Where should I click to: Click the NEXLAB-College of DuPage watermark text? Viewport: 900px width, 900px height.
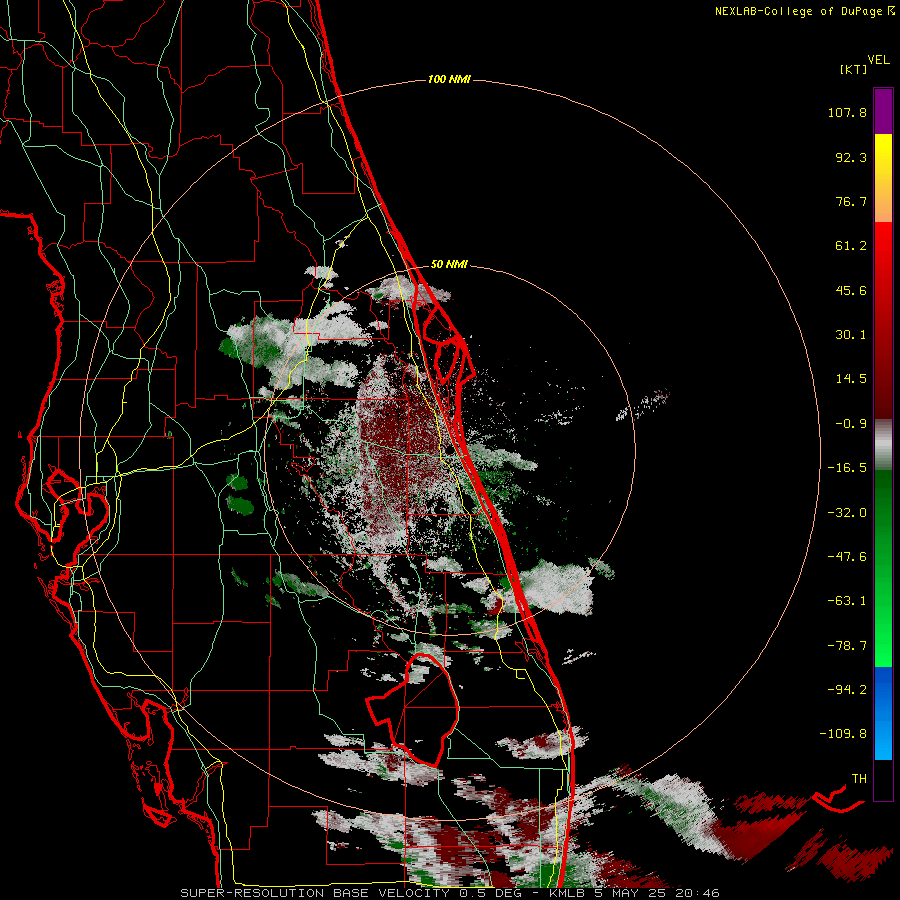coord(805,11)
